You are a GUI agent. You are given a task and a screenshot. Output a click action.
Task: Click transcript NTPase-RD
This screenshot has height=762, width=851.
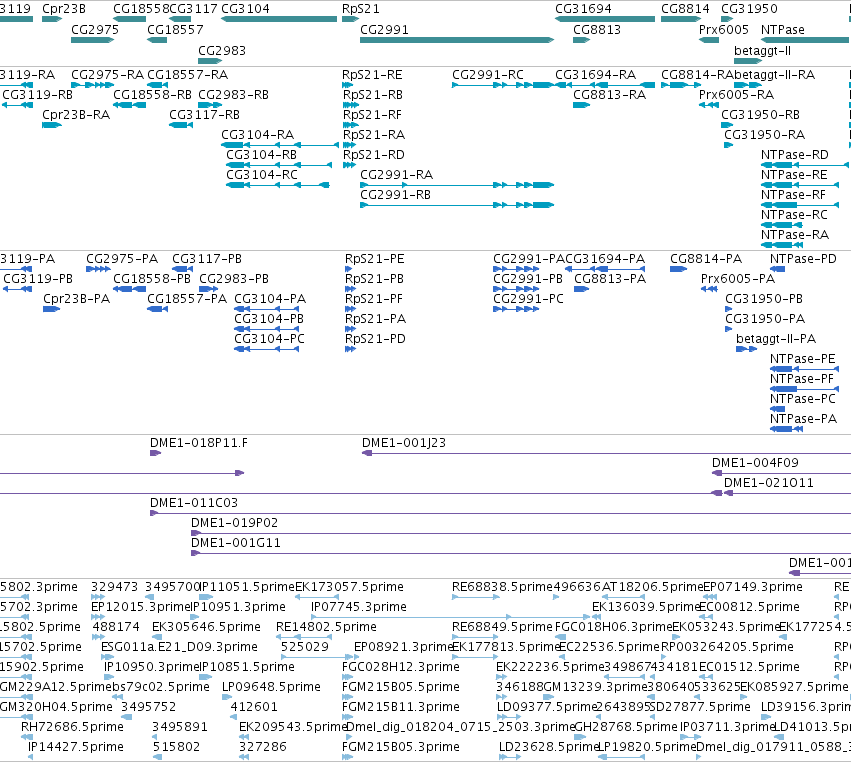click(x=804, y=165)
